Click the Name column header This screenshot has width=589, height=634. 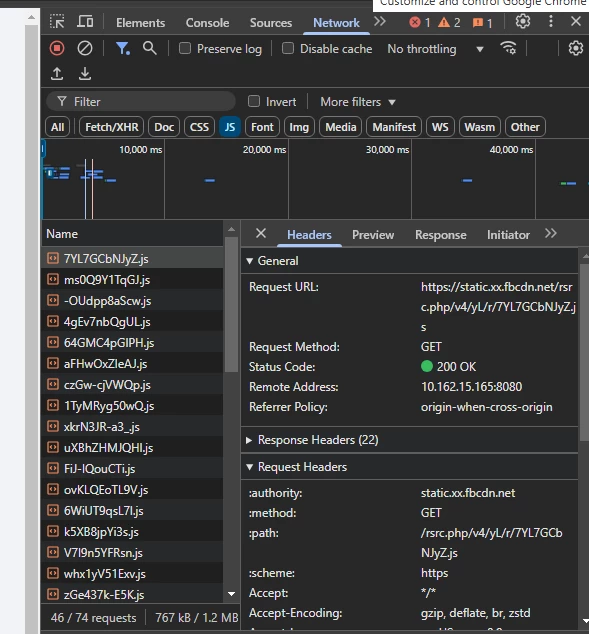tap(133, 234)
